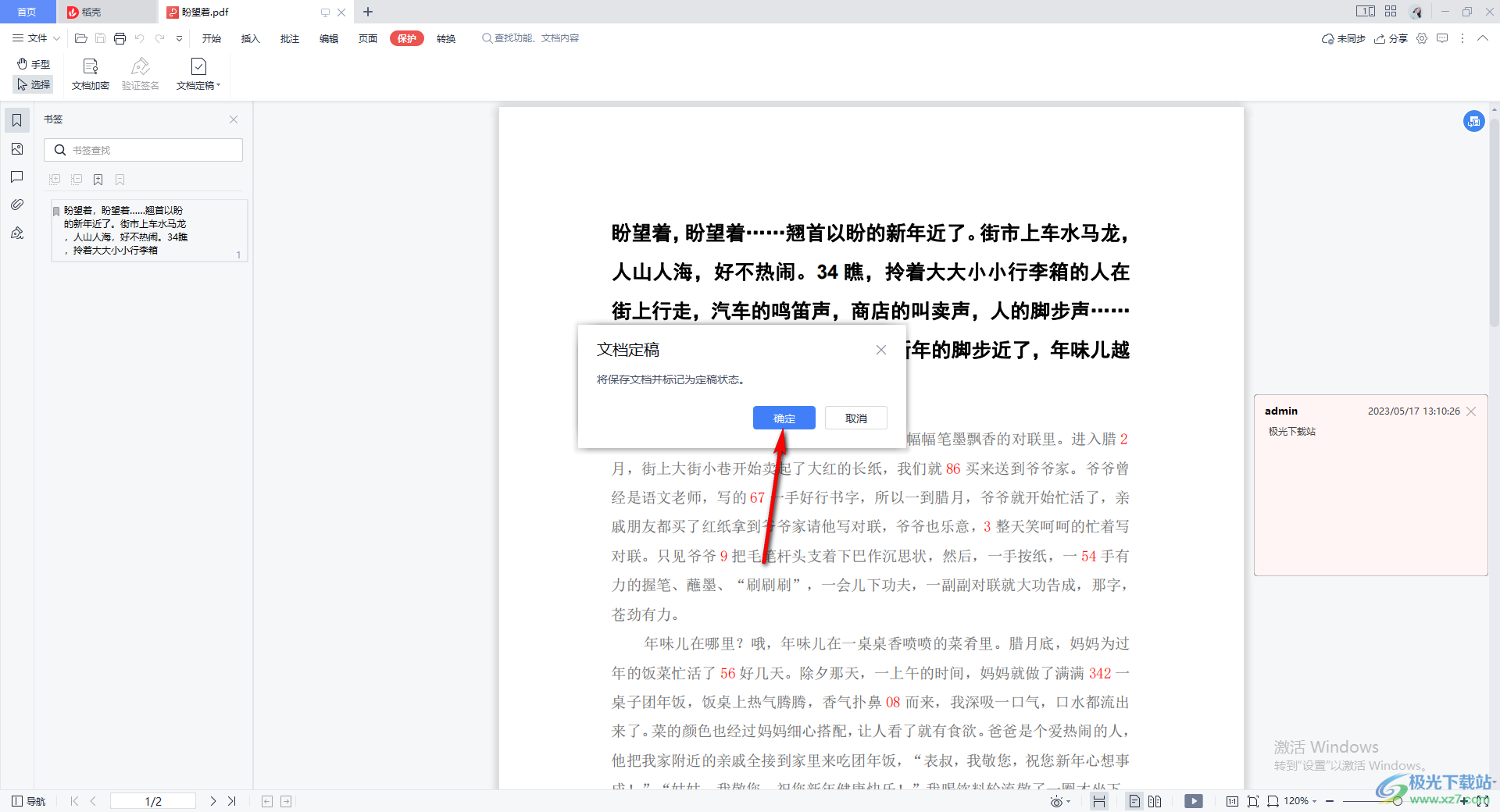Click the blue floating assistant icon
Screen dimensions: 1500x812
(x=1473, y=121)
